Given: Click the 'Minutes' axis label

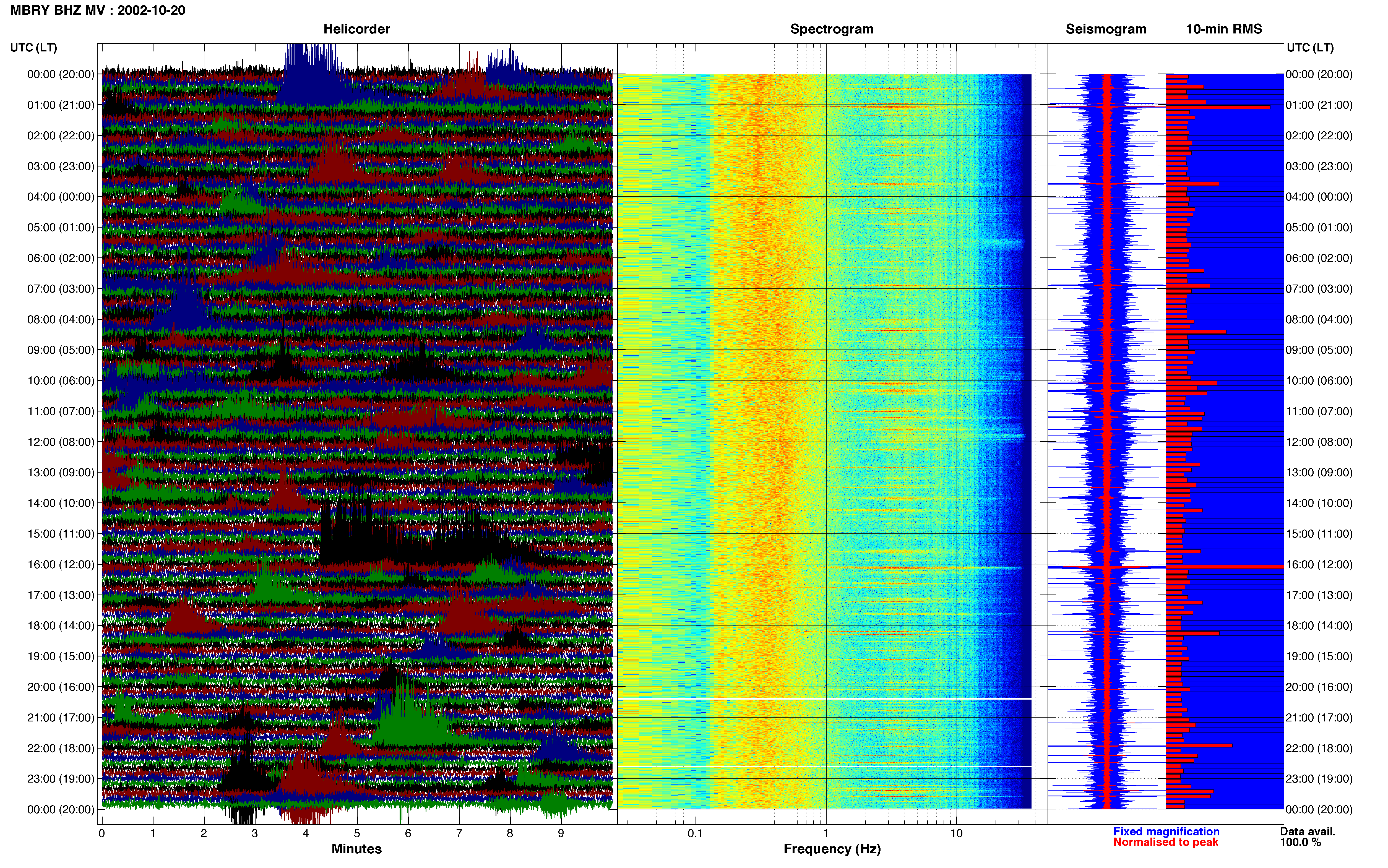Looking at the screenshot, I should coord(356,848).
